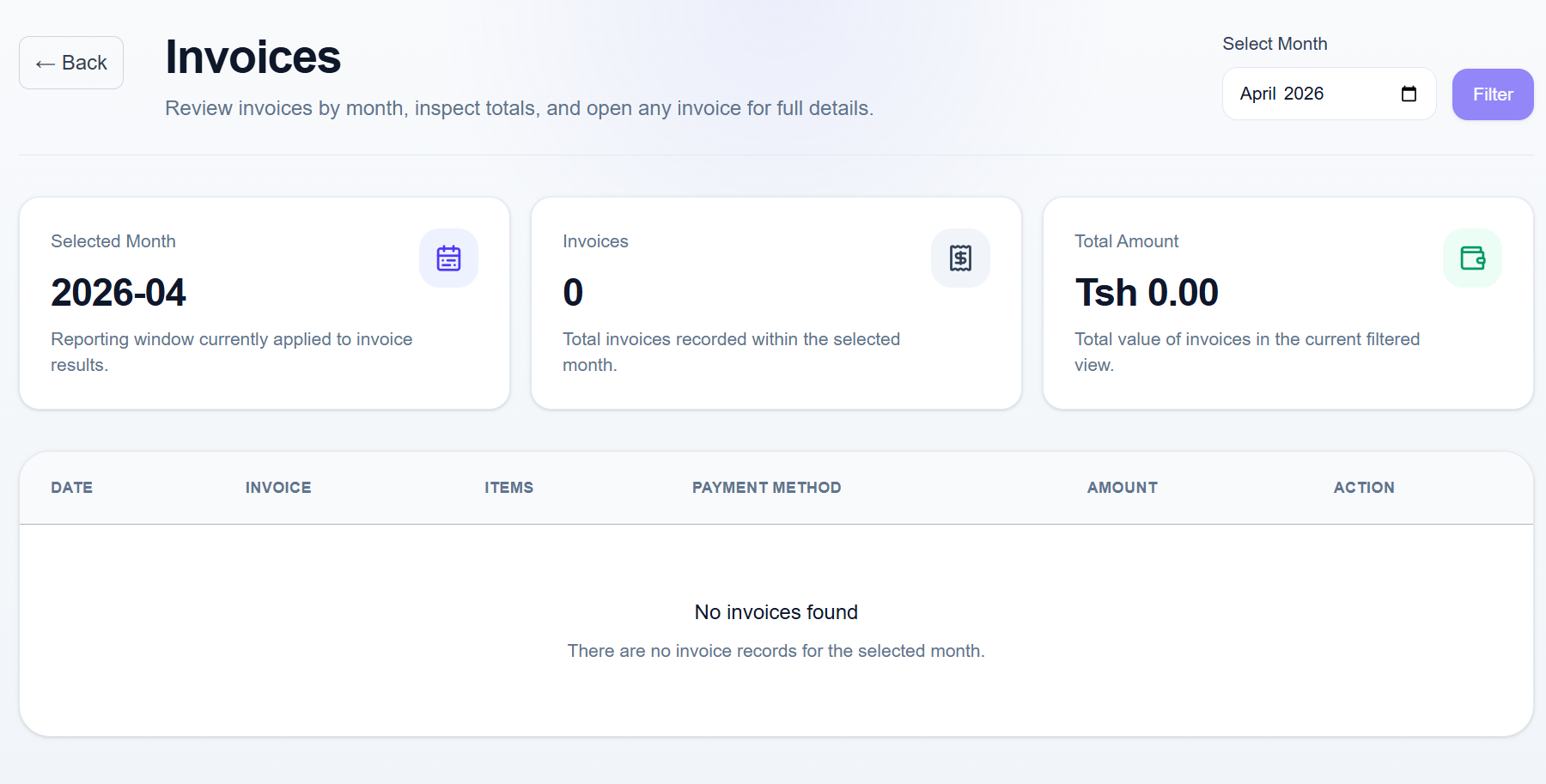This screenshot has height=784, width=1546.
Task: Click the INVOICE column header
Action: click(278, 488)
